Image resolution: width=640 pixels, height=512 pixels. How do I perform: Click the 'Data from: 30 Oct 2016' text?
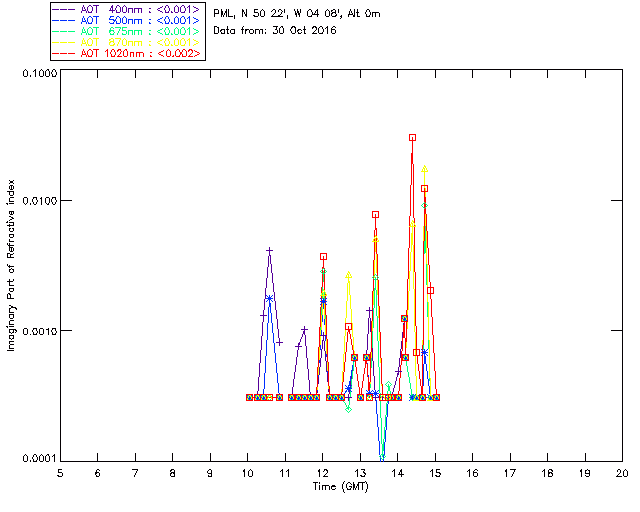pyautogui.click(x=275, y=31)
